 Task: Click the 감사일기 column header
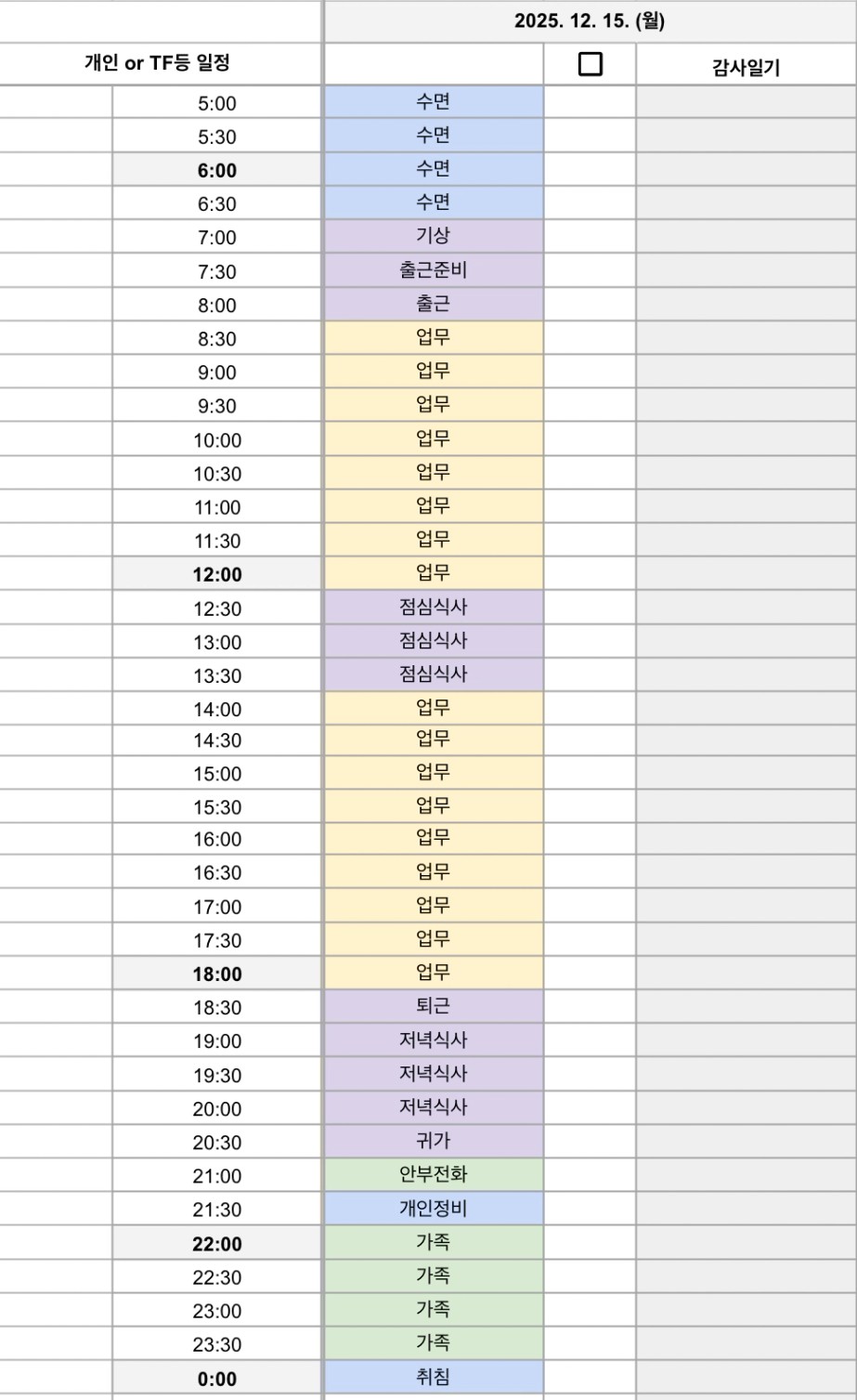click(746, 66)
